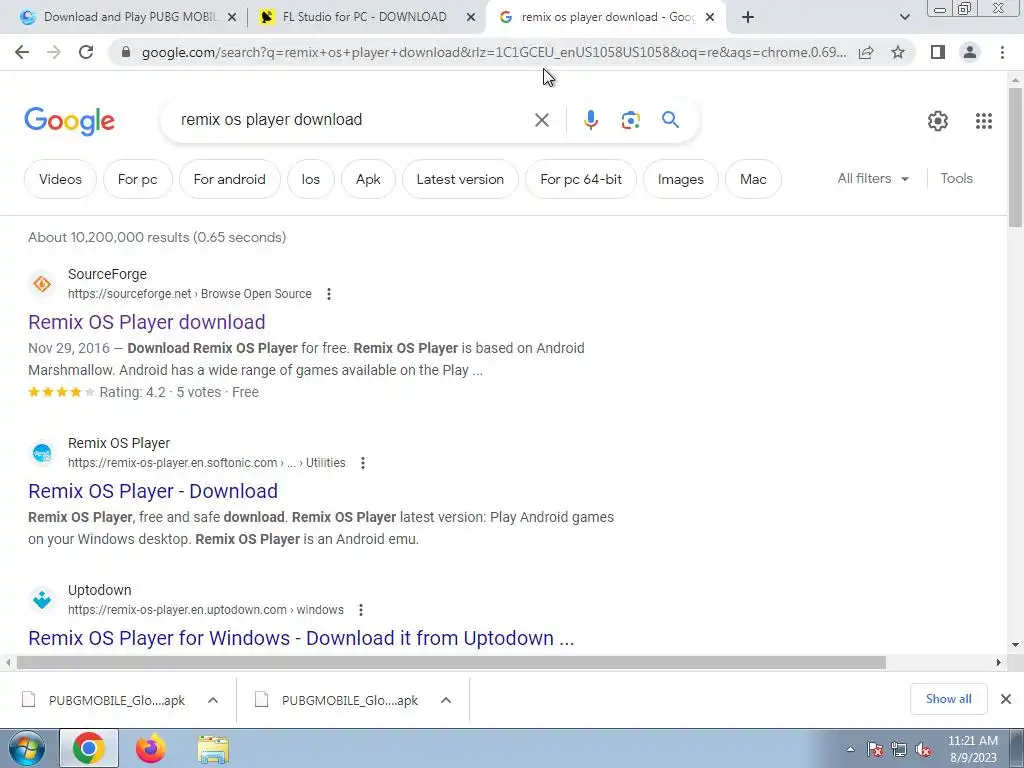Image resolution: width=1024 pixels, height=768 pixels.
Task: Open the Windows Start menu
Action: coord(27,748)
